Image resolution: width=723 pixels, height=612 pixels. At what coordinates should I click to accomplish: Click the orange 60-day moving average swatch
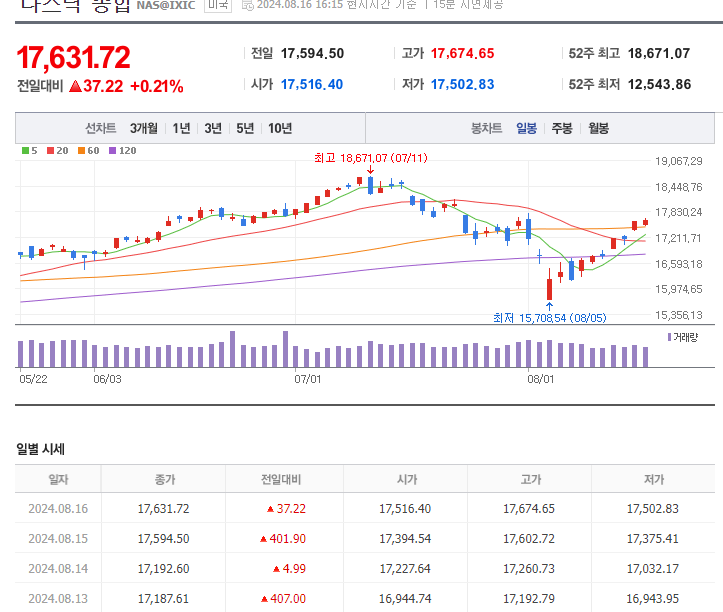click(x=82, y=150)
